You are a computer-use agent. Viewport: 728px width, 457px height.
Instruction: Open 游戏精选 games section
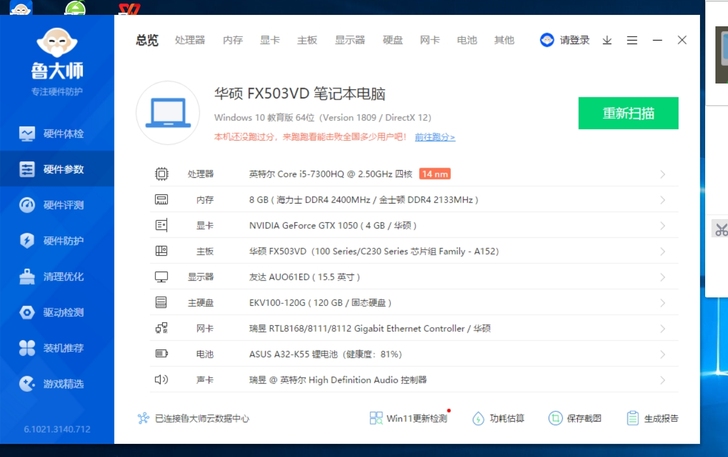[x=57, y=384]
